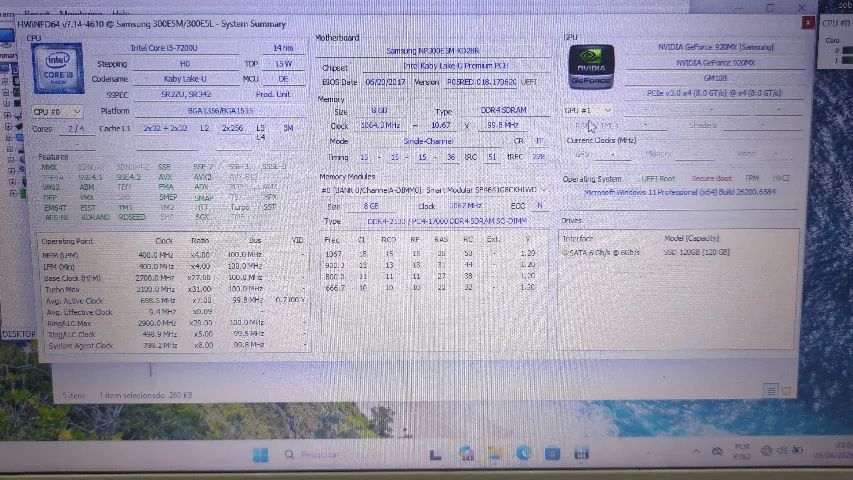Click the Kaby Lake U codename field
The image size is (853, 480).
tap(186, 79)
